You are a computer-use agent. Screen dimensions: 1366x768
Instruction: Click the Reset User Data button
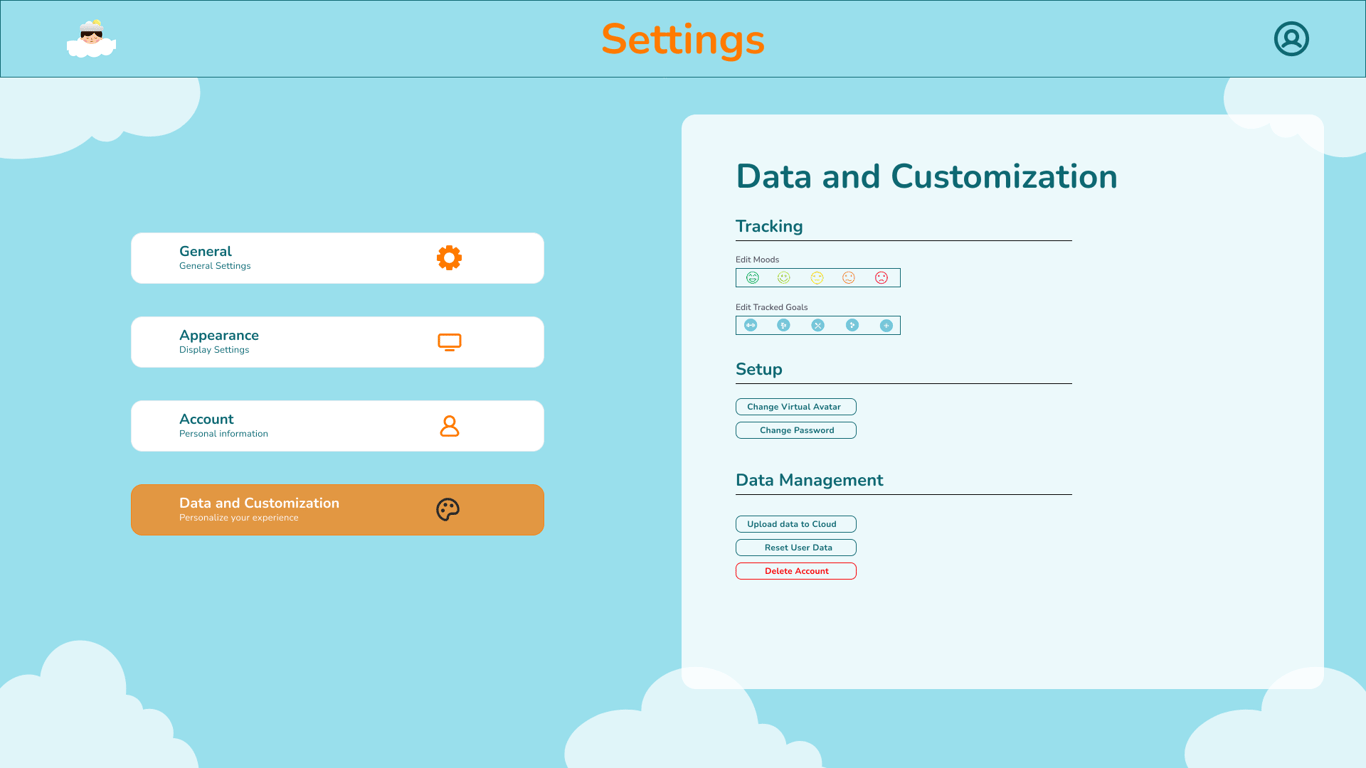(796, 547)
